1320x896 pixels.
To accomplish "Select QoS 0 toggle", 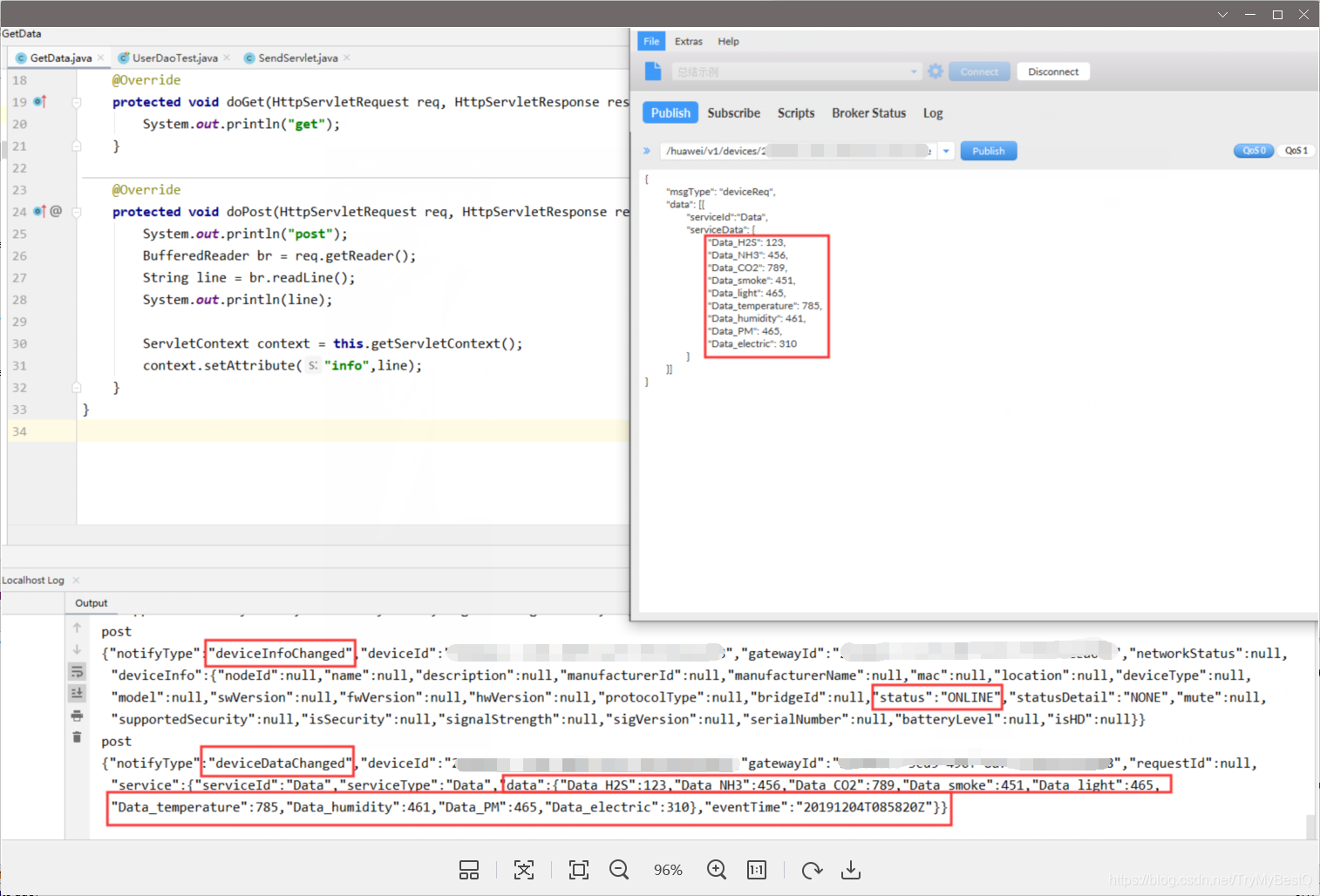I will coord(1254,151).
